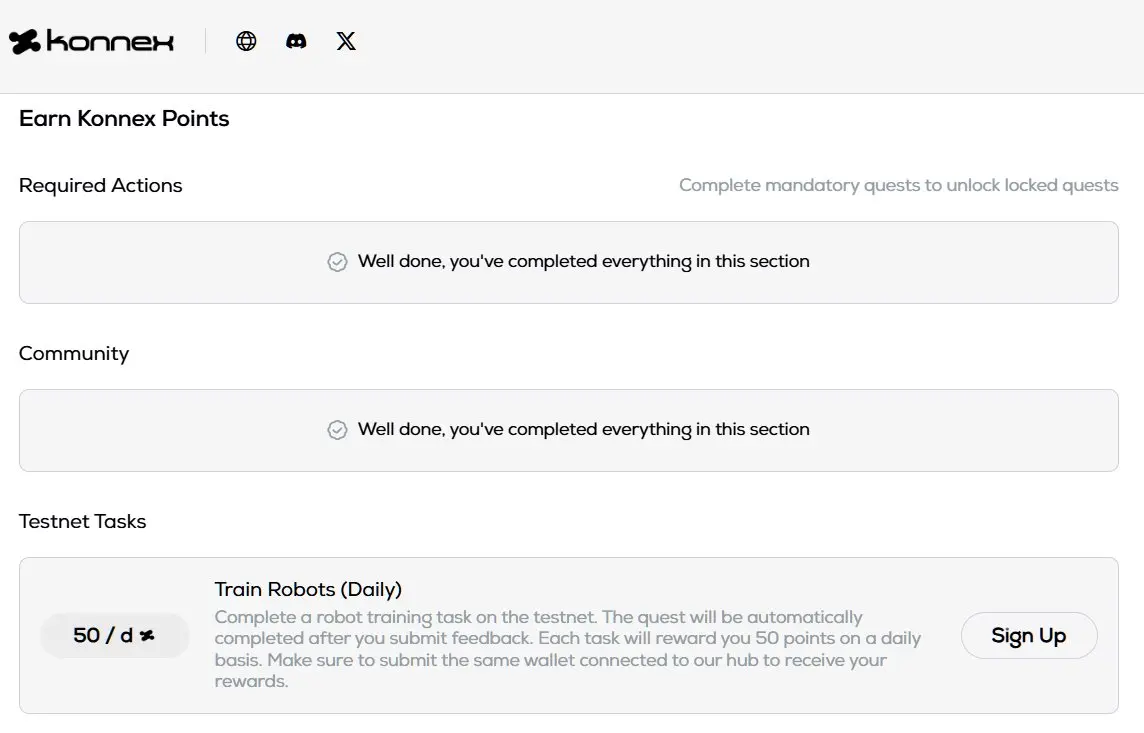Click the checkmark icon in Required Actions
This screenshot has height=733, width=1144.
coord(338,262)
